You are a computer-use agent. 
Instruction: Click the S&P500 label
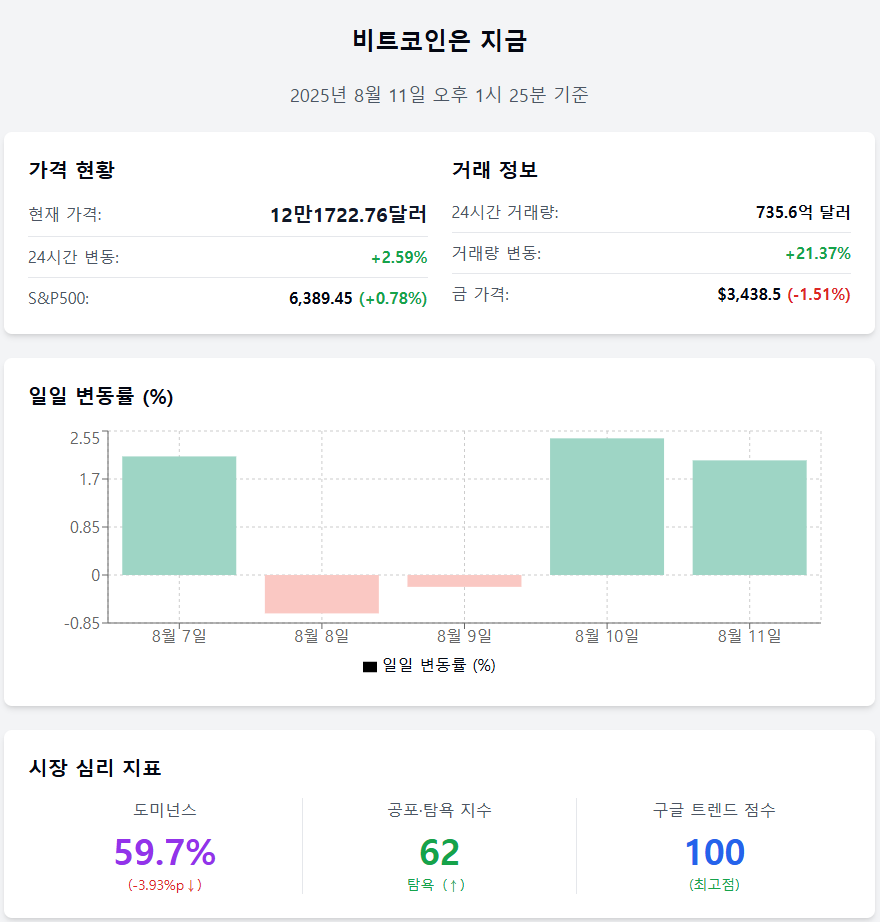tap(59, 298)
